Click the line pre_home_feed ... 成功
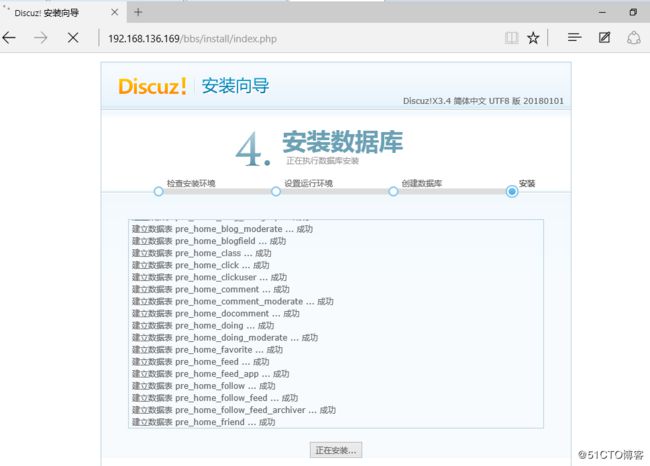Screen dimensions: 650x466 tap(201, 362)
